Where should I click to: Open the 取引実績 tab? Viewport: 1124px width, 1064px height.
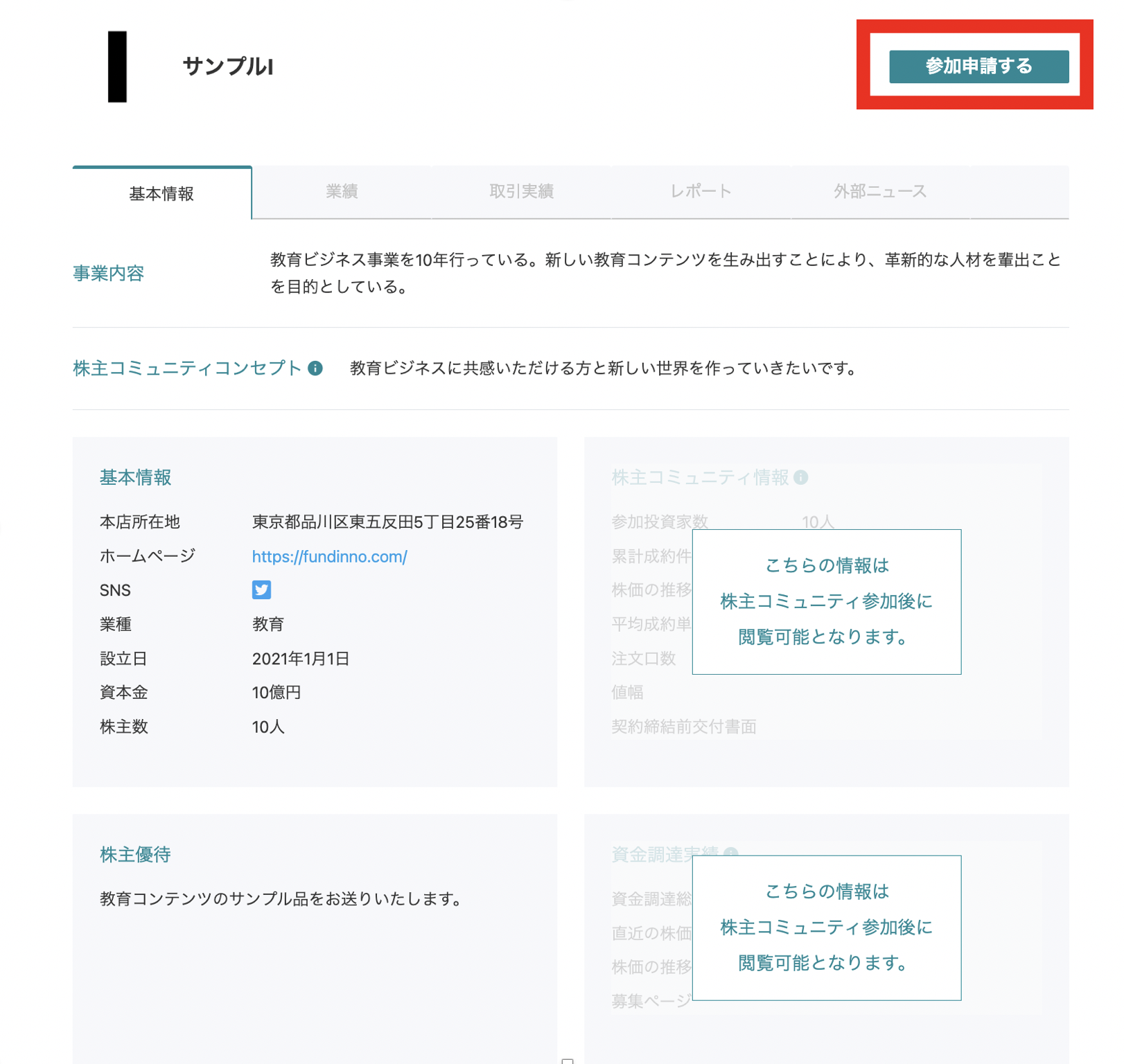[520, 192]
